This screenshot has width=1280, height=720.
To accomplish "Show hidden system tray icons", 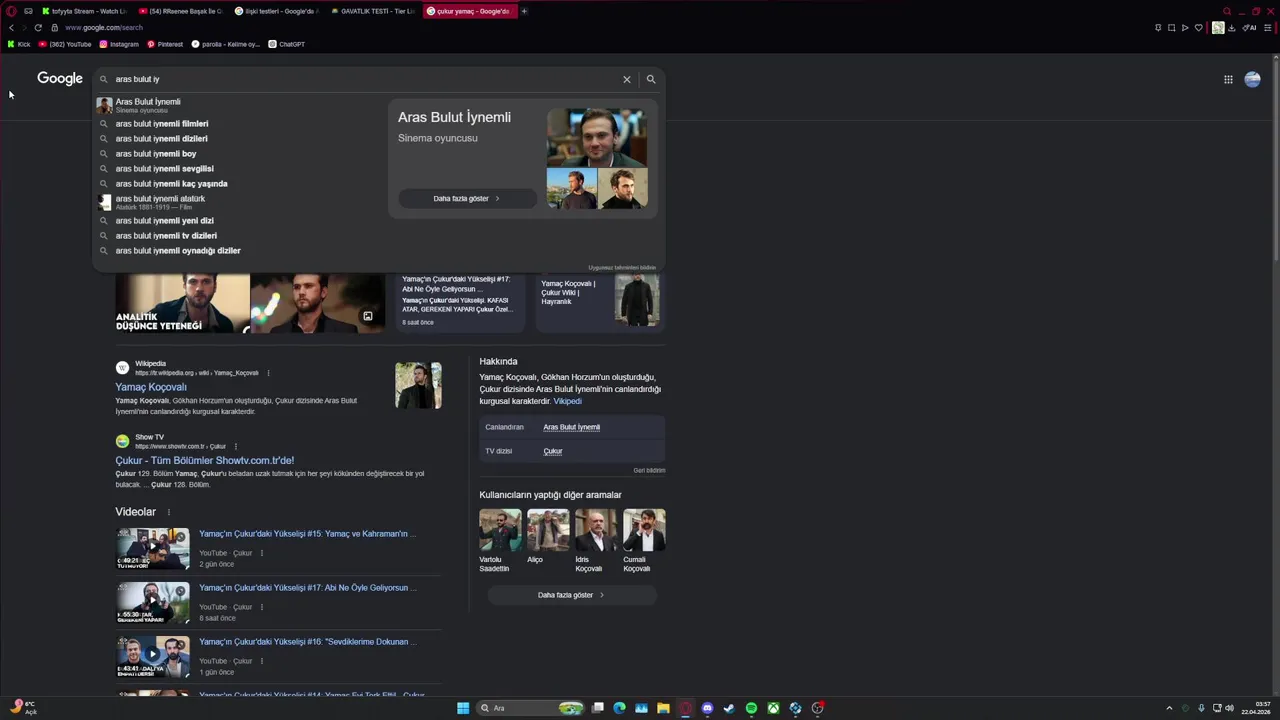I will [1169, 708].
